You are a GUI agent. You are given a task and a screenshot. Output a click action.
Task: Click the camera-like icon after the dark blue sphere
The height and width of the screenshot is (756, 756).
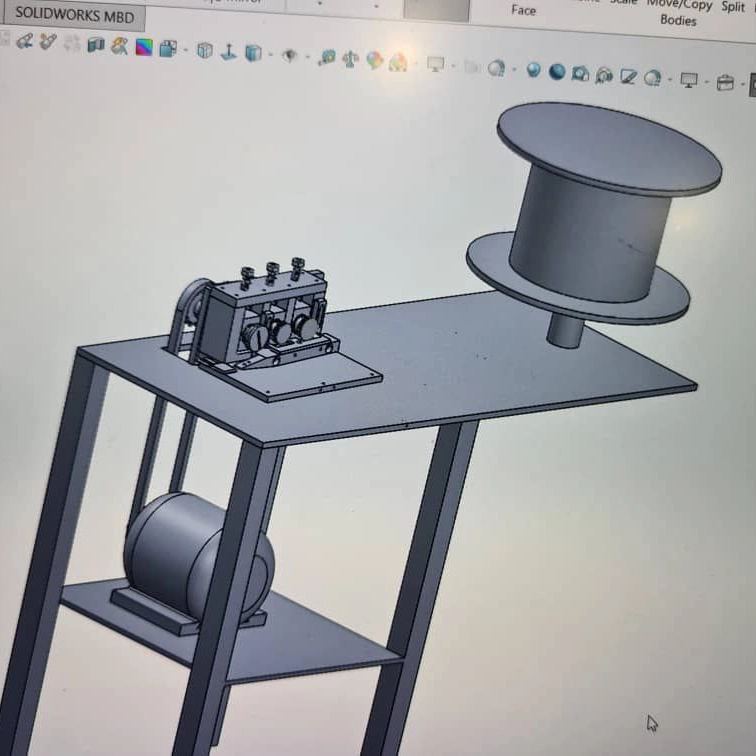tap(580, 74)
